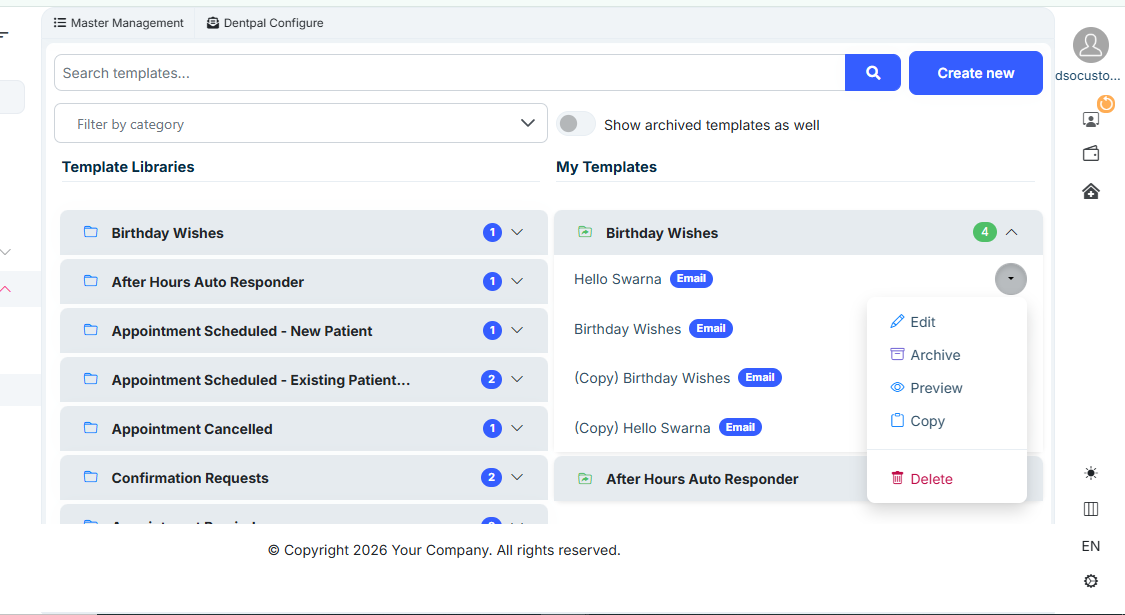Open the home icon in right sidebar
Image resolution: width=1125 pixels, height=615 pixels.
(x=1091, y=191)
